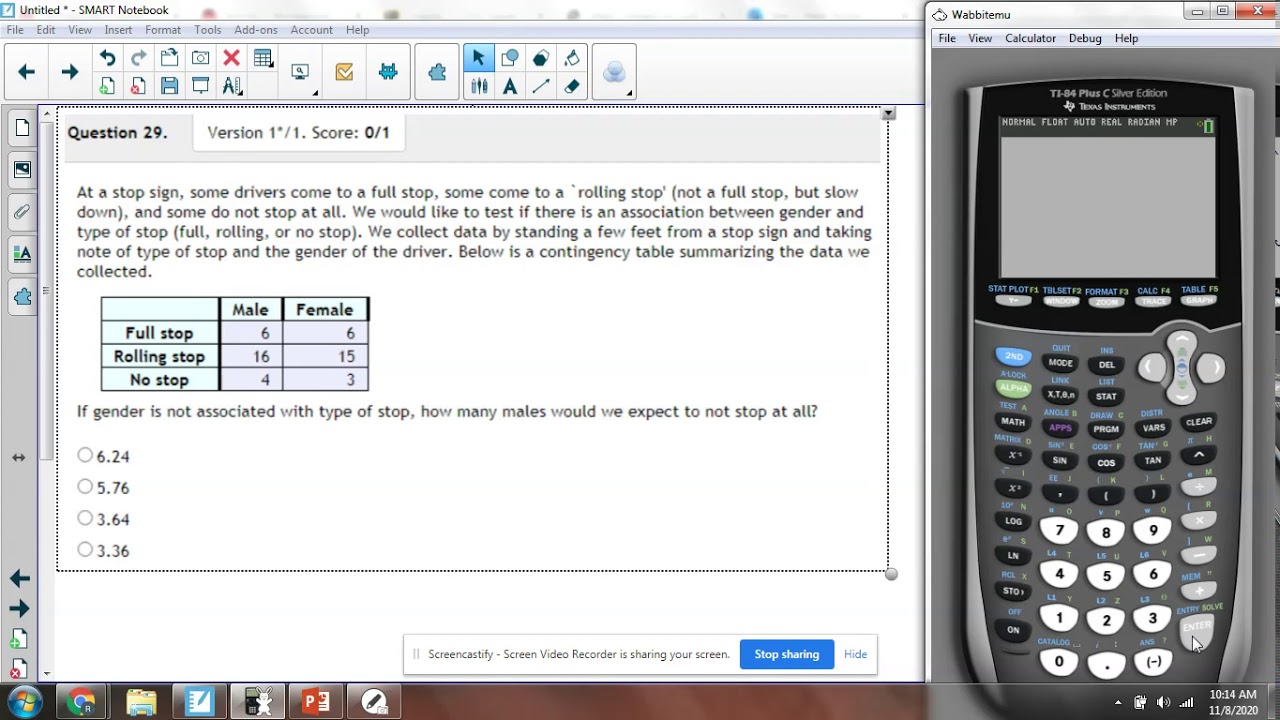This screenshot has width=1280, height=720.
Task: Click the red X Delete icon
Action: click(231, 58)
